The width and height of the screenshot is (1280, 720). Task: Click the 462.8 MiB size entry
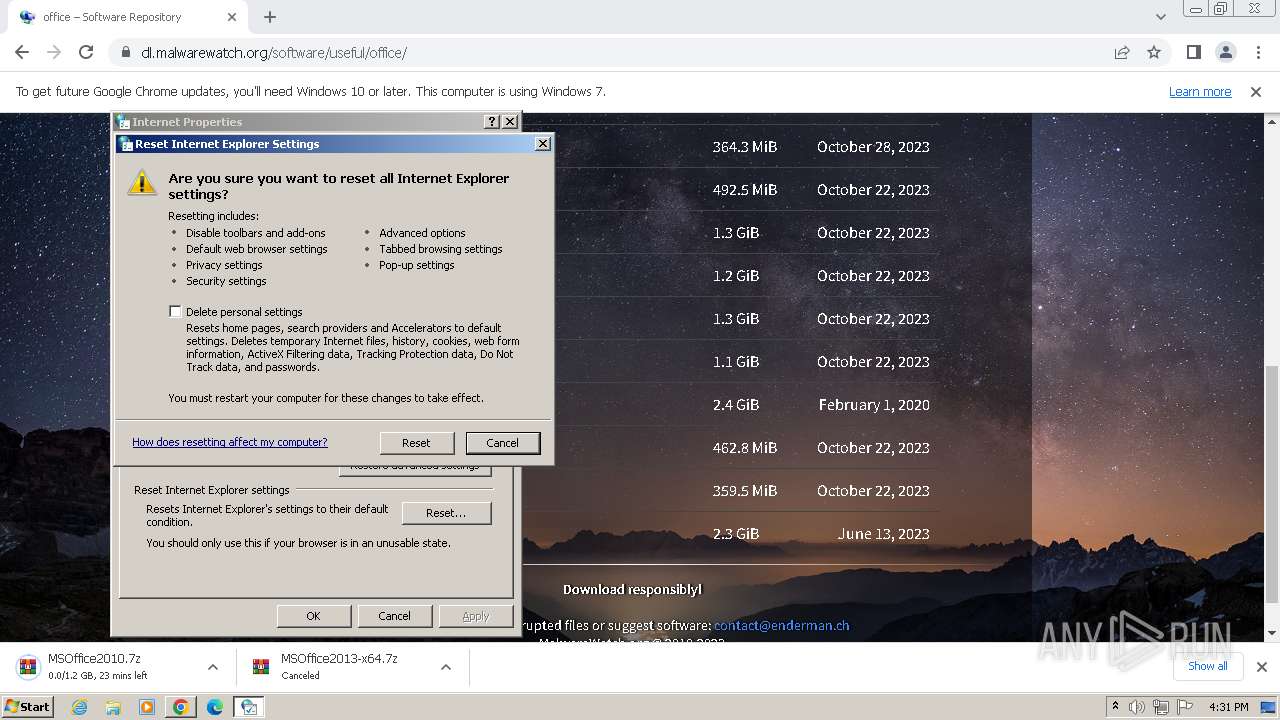tap(745, 448)
